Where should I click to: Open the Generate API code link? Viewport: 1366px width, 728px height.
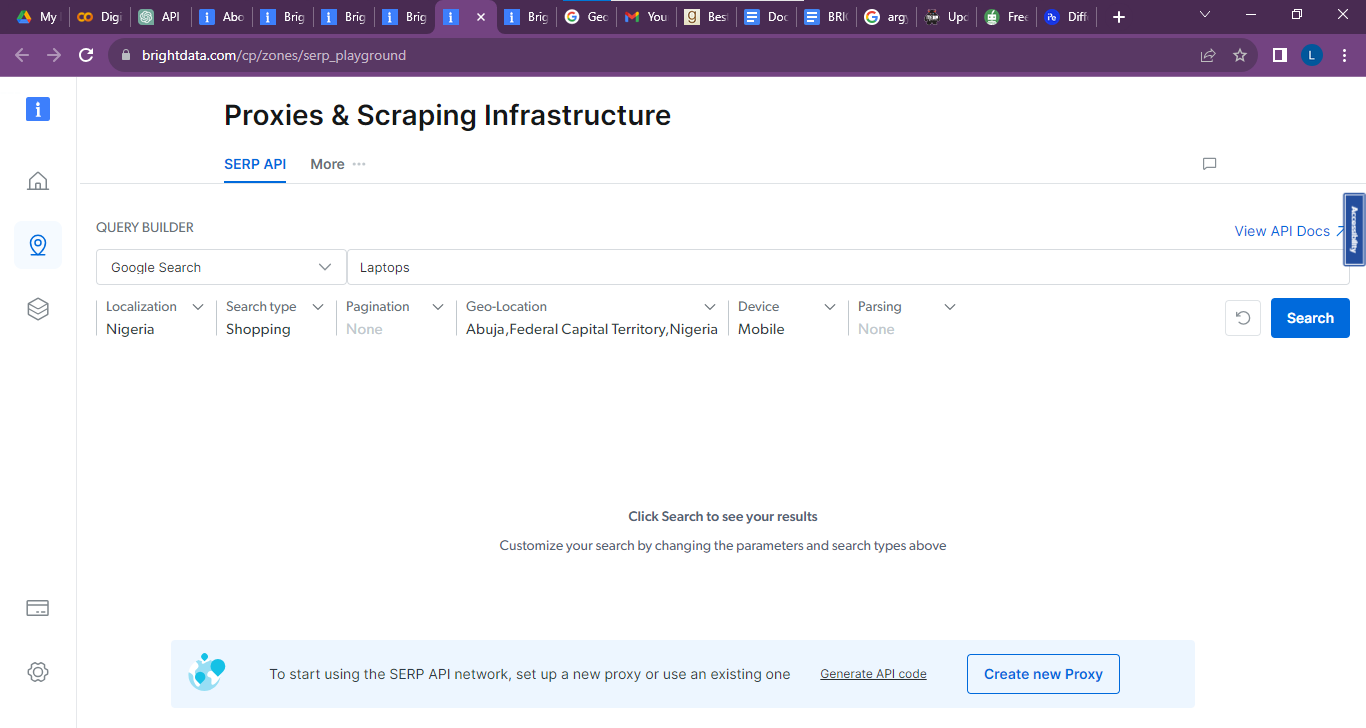point(873,674)
